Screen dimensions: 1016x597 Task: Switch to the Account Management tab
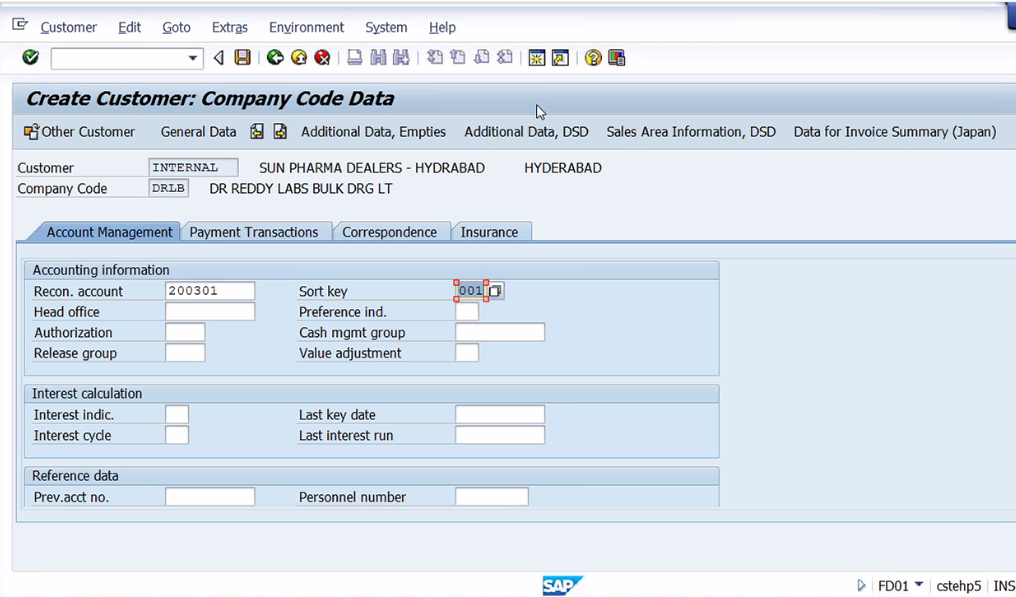tap(109, 232)
